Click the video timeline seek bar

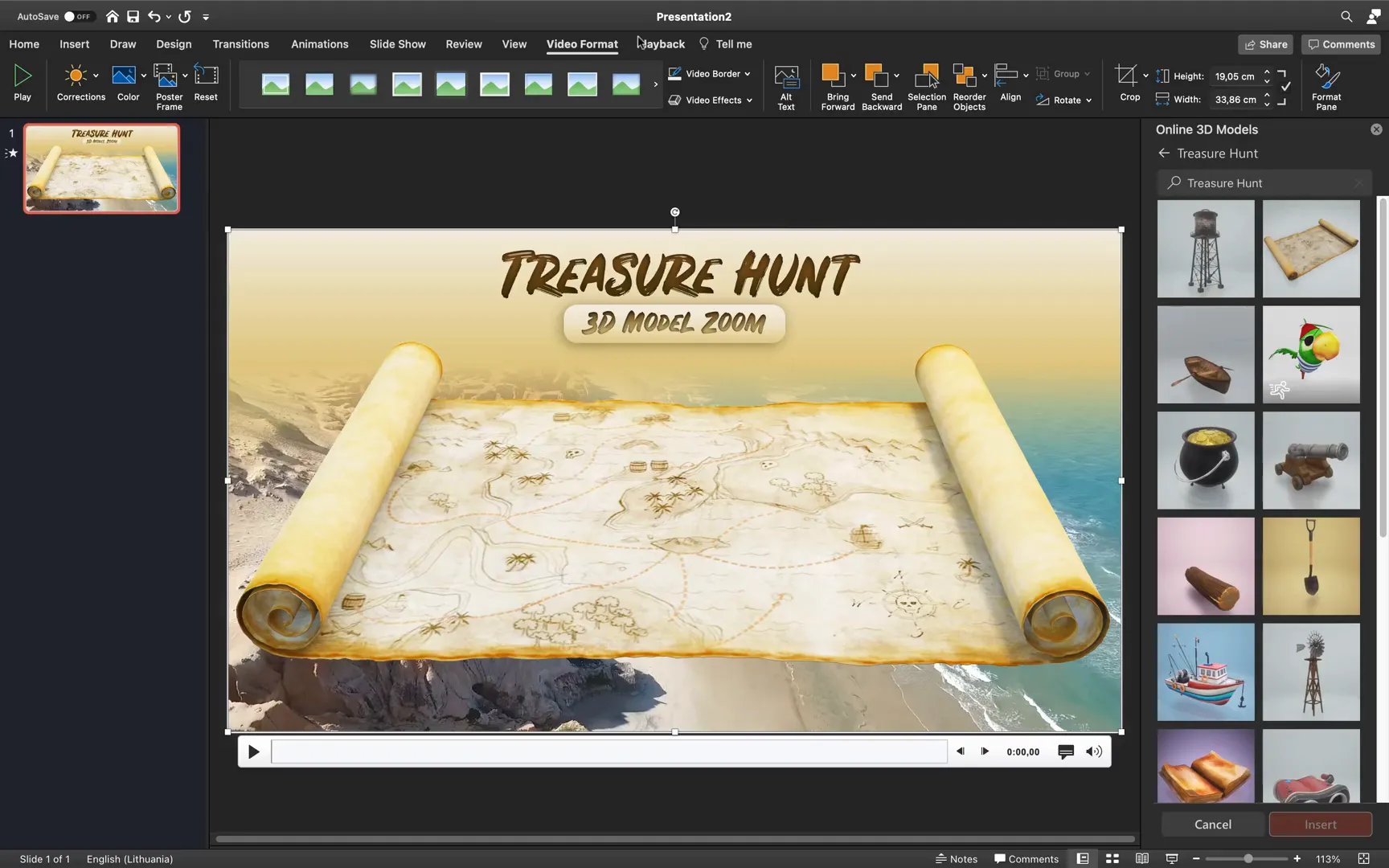pyautogui.click(x=609, y=751)
